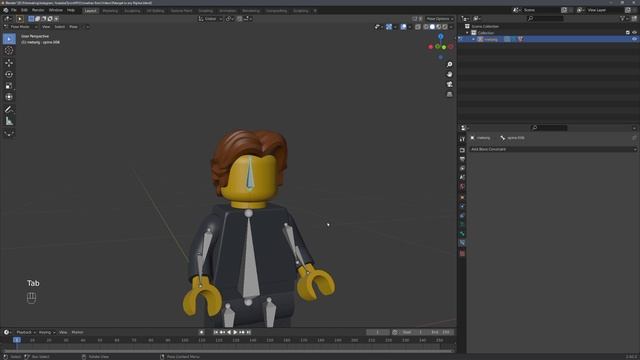Collapse the Collection tree item

[x=467, y=33]
